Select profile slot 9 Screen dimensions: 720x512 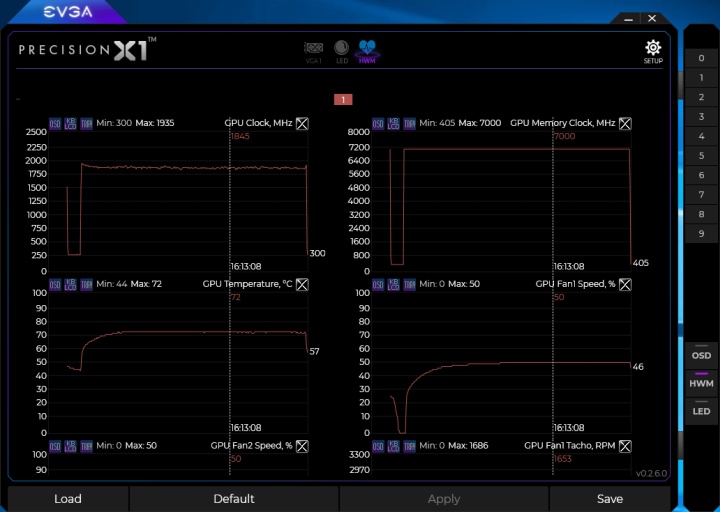click(x=701, y=234)
